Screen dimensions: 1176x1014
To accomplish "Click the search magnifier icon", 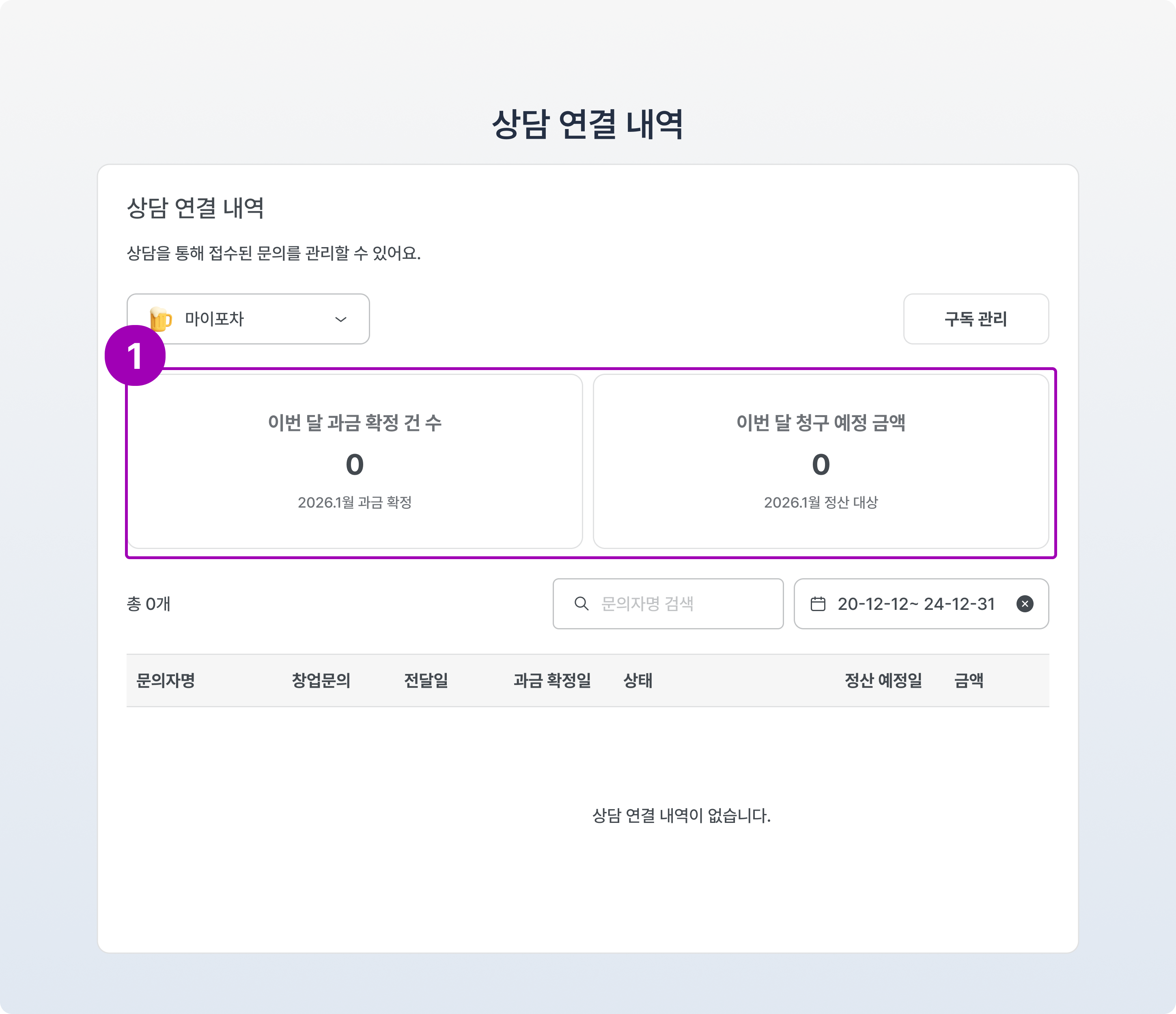I will [x=581, y=604].
